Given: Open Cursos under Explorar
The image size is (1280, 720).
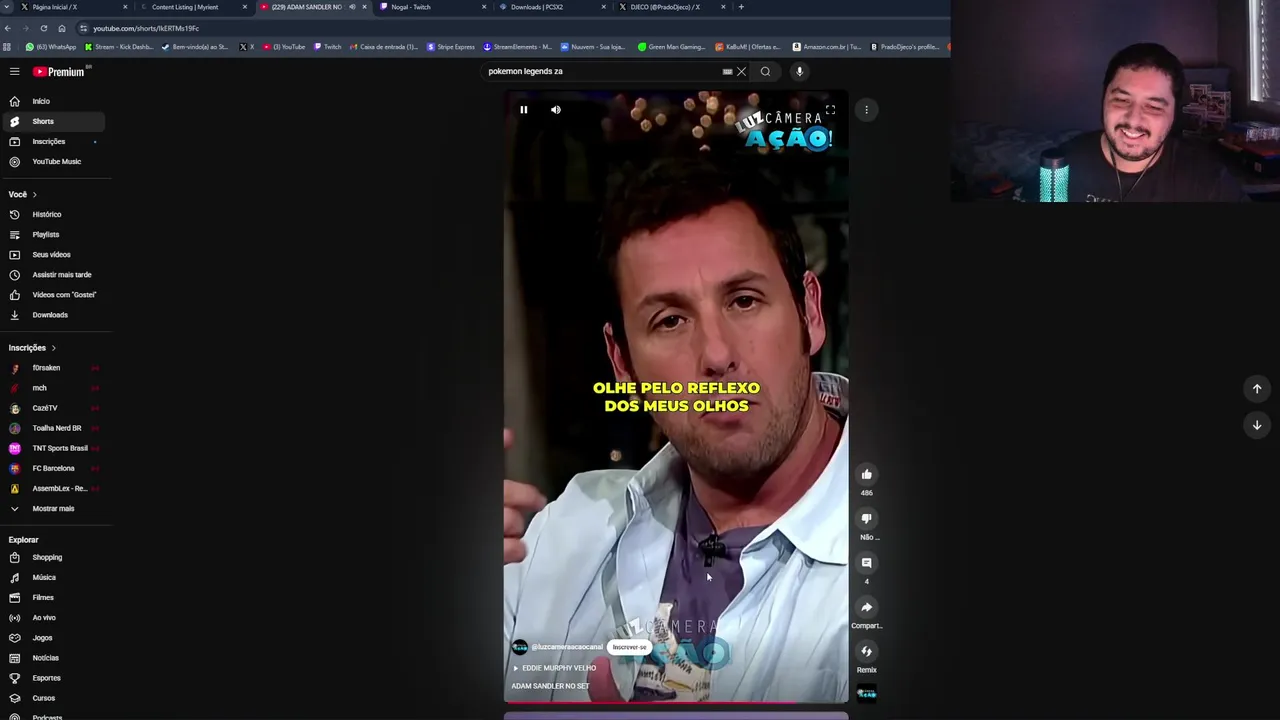Looking at the screenshot, I should [x=52, y=698].
